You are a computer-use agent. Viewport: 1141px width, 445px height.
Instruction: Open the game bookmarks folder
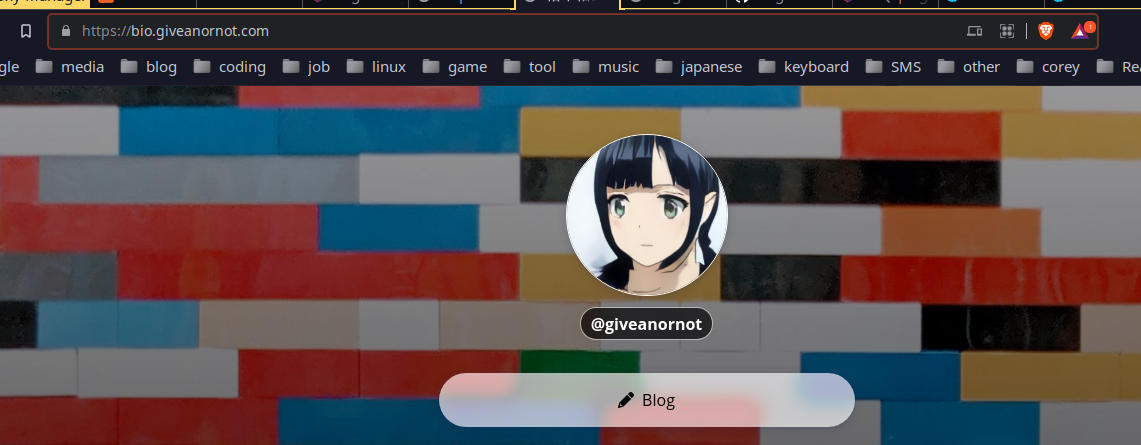455,67
